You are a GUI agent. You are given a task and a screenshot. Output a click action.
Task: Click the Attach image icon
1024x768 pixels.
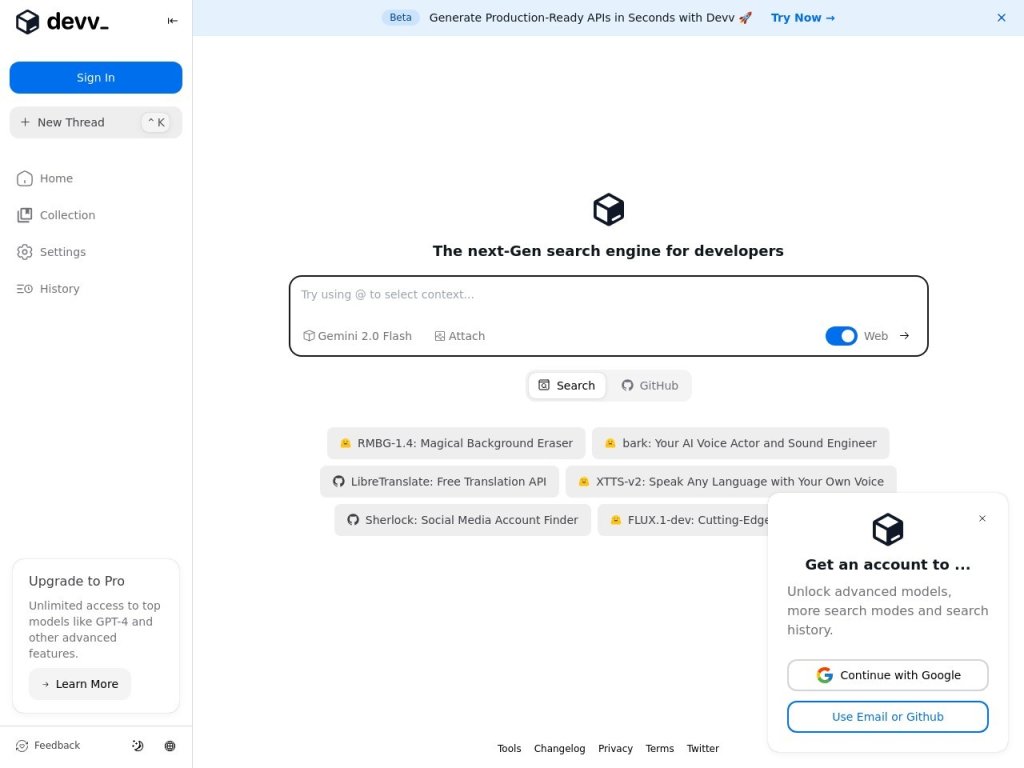(440, 336)
